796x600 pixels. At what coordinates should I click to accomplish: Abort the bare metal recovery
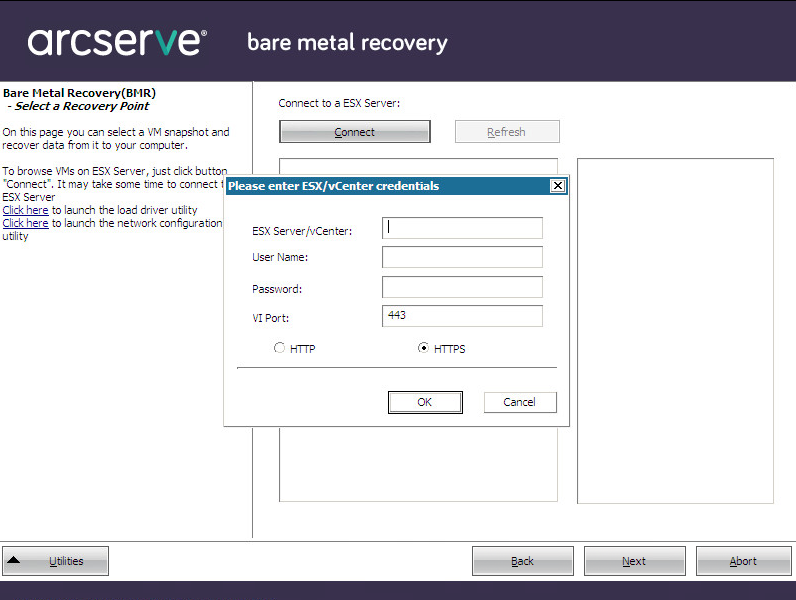(x=743, y=561)
